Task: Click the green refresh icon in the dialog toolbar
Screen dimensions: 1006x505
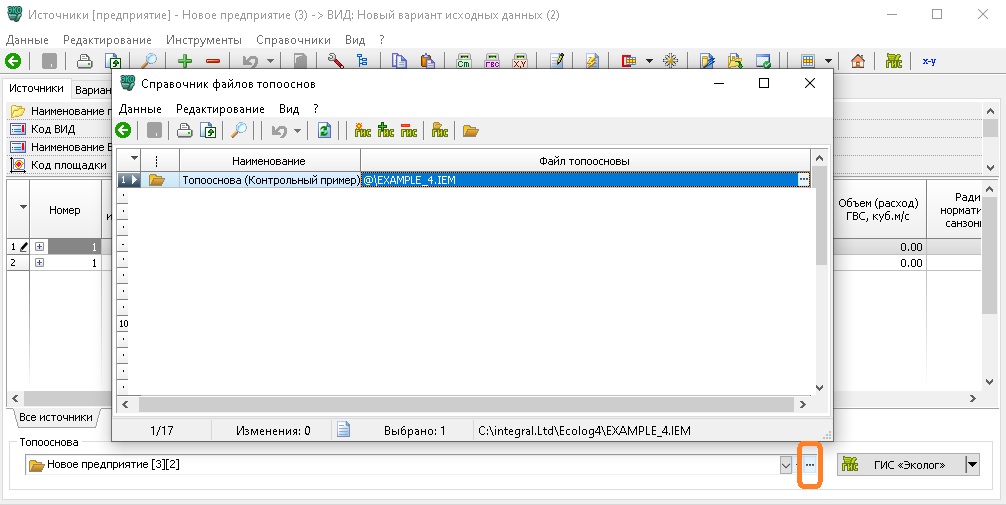Action: (x=324, y=130)
